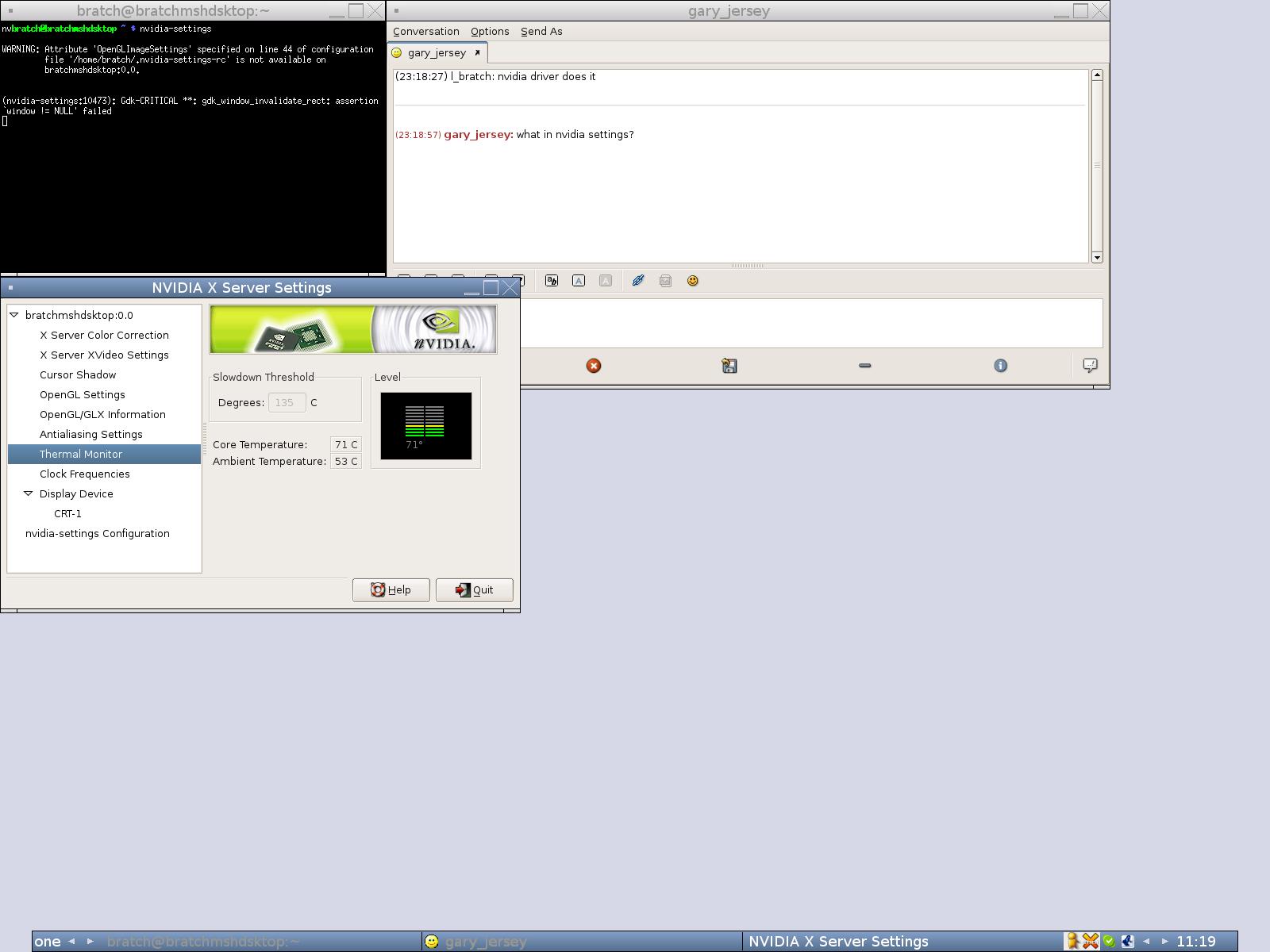Image resolution: width=1270 pixels, height=952 pixels.
Task: Click gary_jersey's message 'what in nvidia settings?'
Action: [575, 135]
